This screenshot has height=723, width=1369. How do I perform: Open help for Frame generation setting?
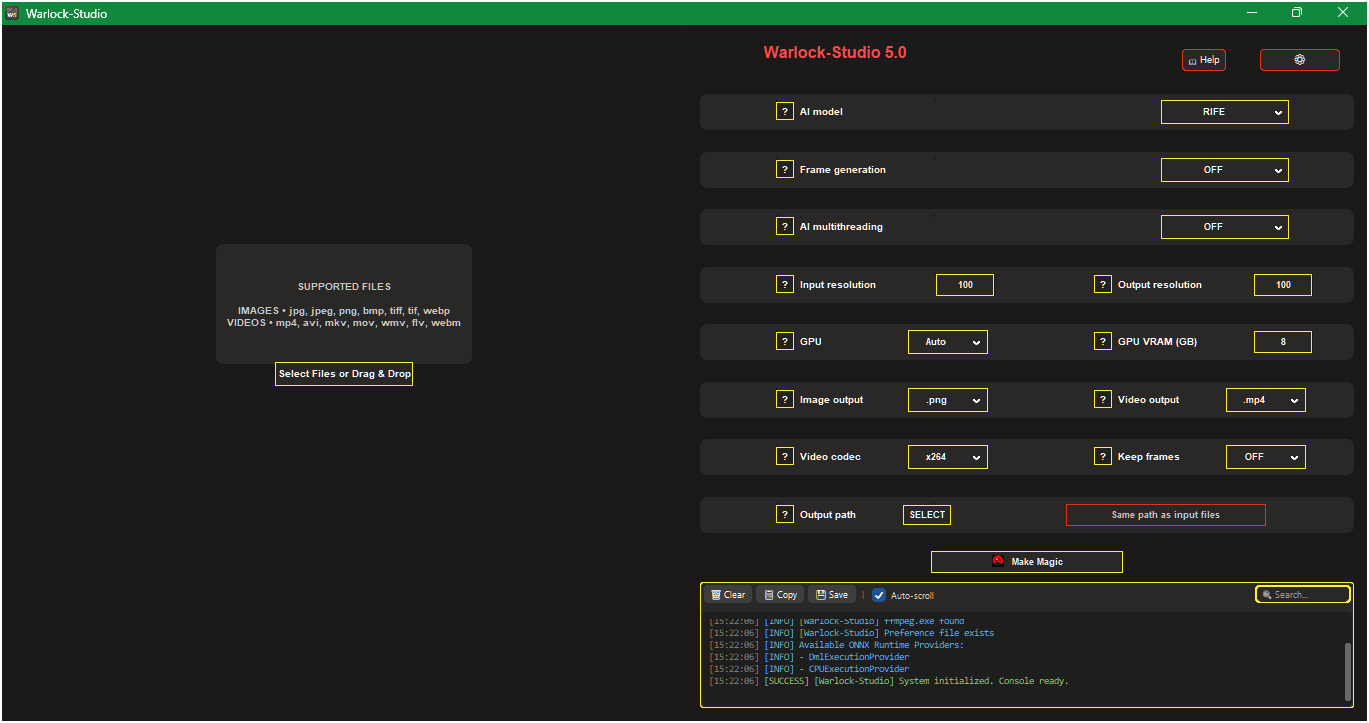click(x=785, y=169)
